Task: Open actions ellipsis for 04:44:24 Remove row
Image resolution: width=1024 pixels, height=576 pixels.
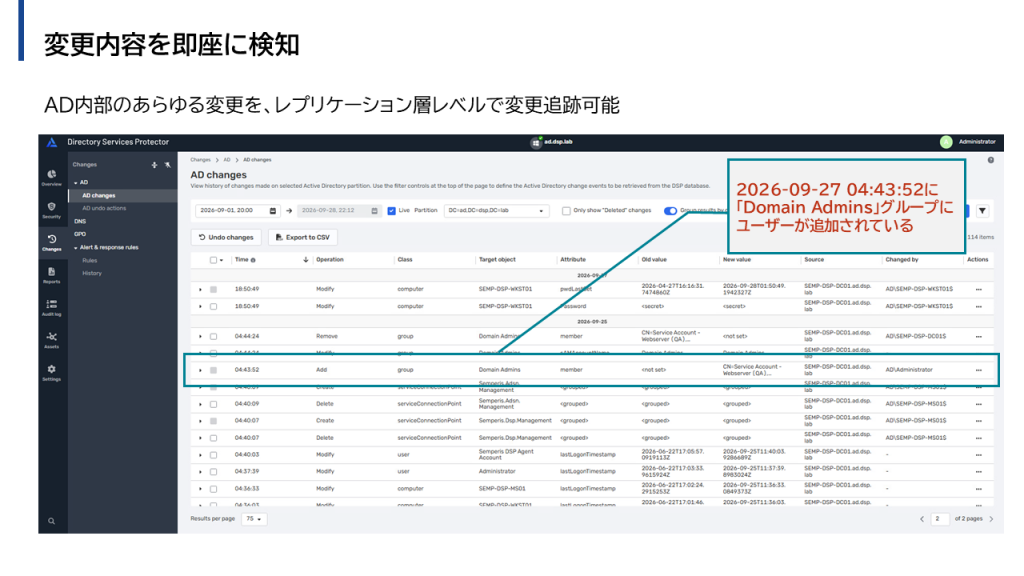Action: [978, 336]
